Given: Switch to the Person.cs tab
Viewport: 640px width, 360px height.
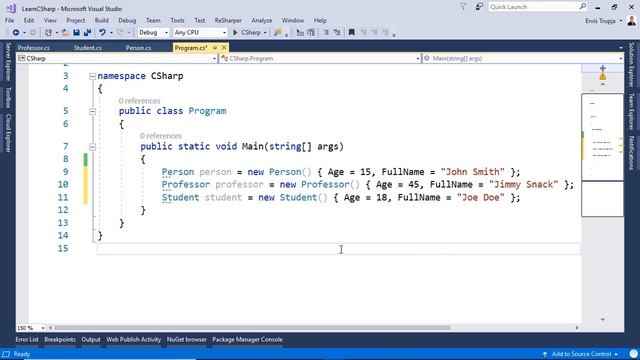Looking at the screenshot, I should coord(138,48).
